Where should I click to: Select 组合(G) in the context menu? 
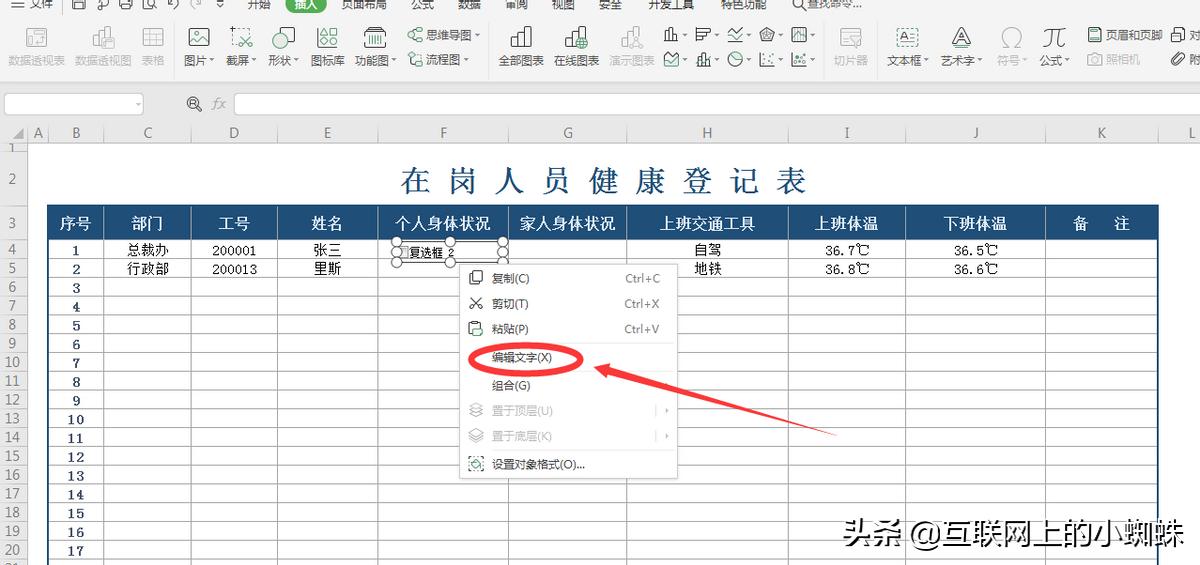click(568, 385)
